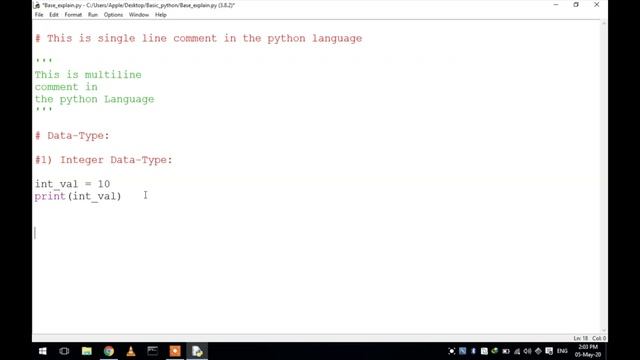Image resolution: width=640 pixels, height=360 pixels.
Task: Click the line 'int_val = 10'
Action: tap(72, 184)
